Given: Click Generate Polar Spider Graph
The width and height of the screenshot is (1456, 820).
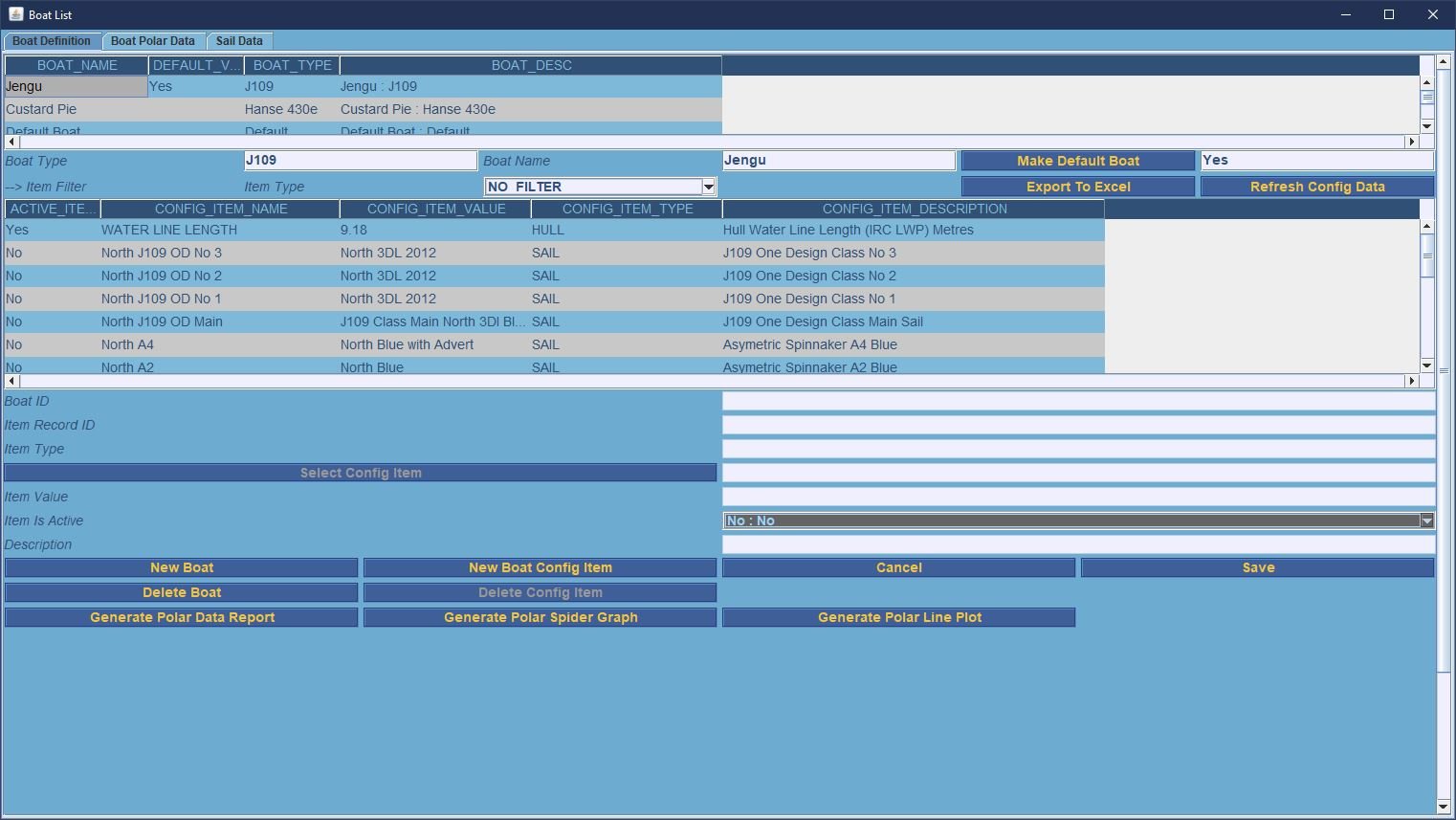Looking at the screenshot, I should tap(540, 617).
